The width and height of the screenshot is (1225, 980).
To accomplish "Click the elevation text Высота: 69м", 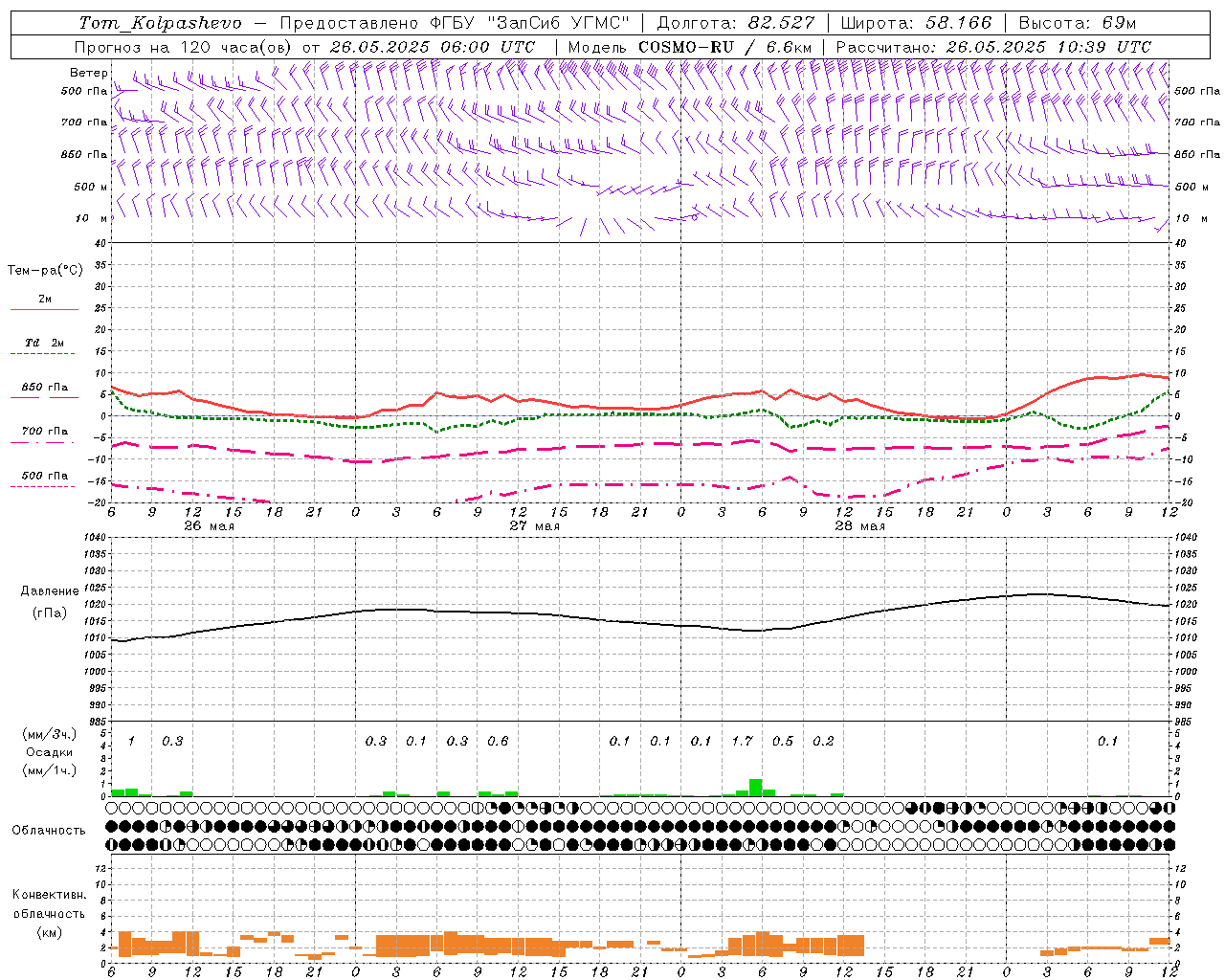I will tap(1078, 23).
